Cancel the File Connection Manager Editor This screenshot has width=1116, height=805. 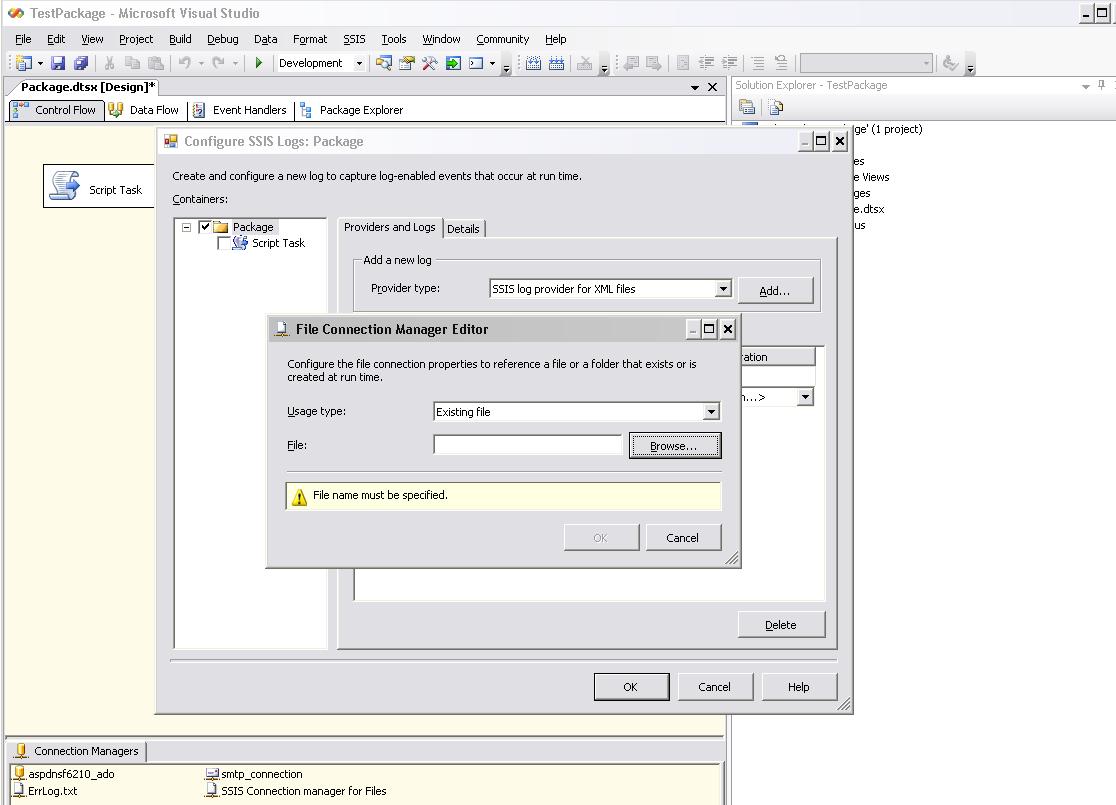(x=682, y=538)
